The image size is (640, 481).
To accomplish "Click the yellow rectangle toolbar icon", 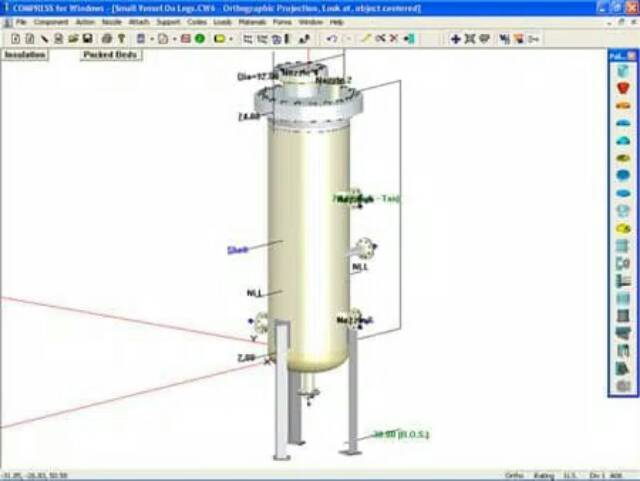I will [x=220, y=39].
